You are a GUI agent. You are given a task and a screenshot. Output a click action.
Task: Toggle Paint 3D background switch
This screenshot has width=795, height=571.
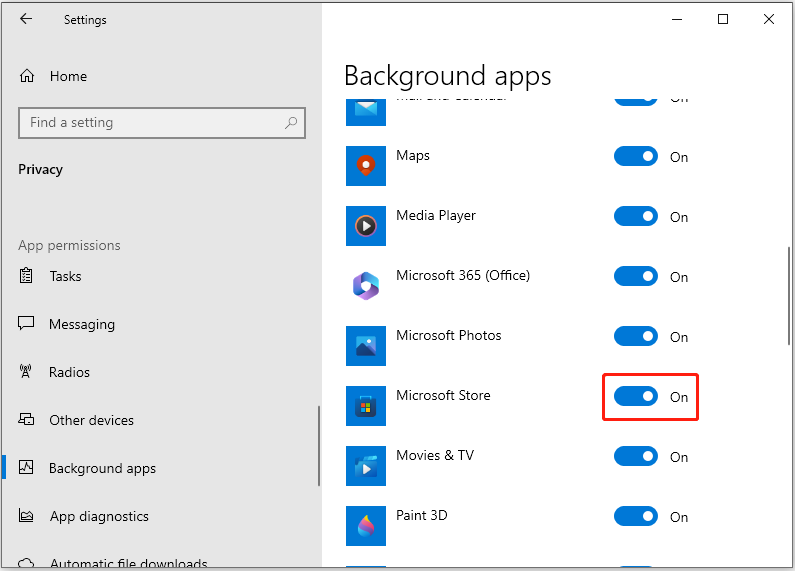pos(636,516)
